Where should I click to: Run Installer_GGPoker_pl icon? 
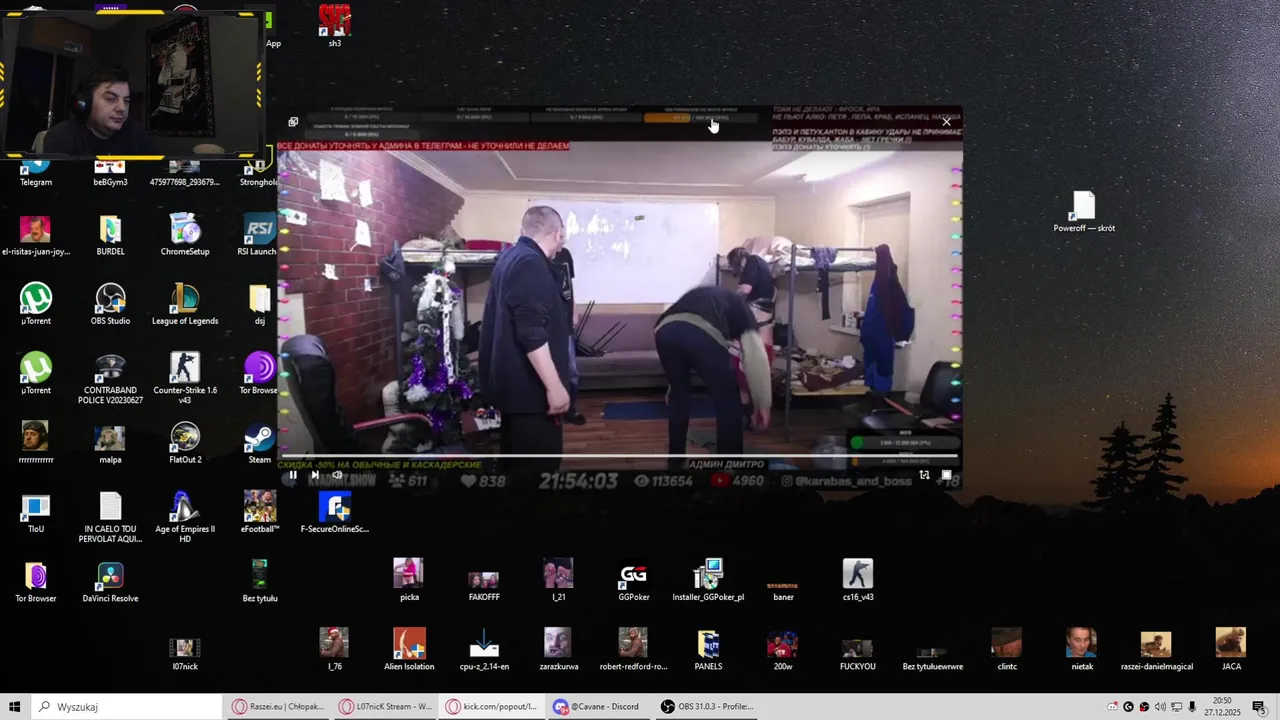pos(708,581)
